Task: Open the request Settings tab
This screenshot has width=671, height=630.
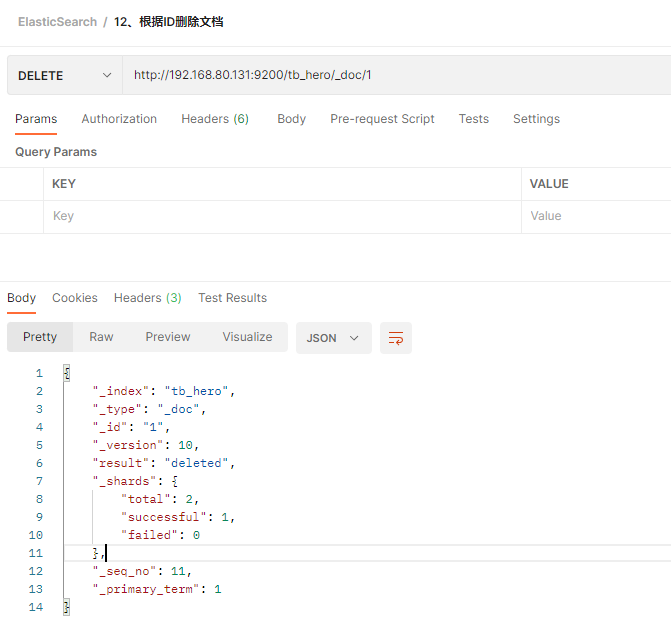Action: pyautogui.click(x=536, y=119)
